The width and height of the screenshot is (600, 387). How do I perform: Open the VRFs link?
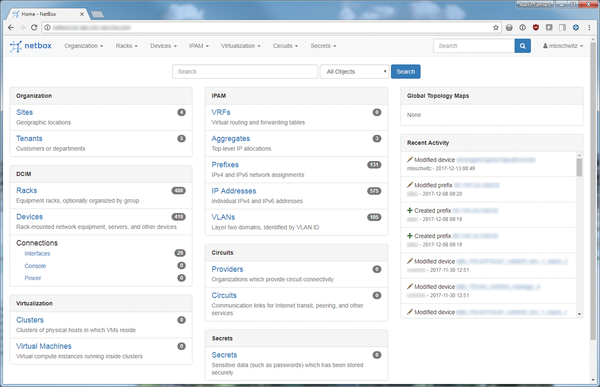click(x=221, y=112)
